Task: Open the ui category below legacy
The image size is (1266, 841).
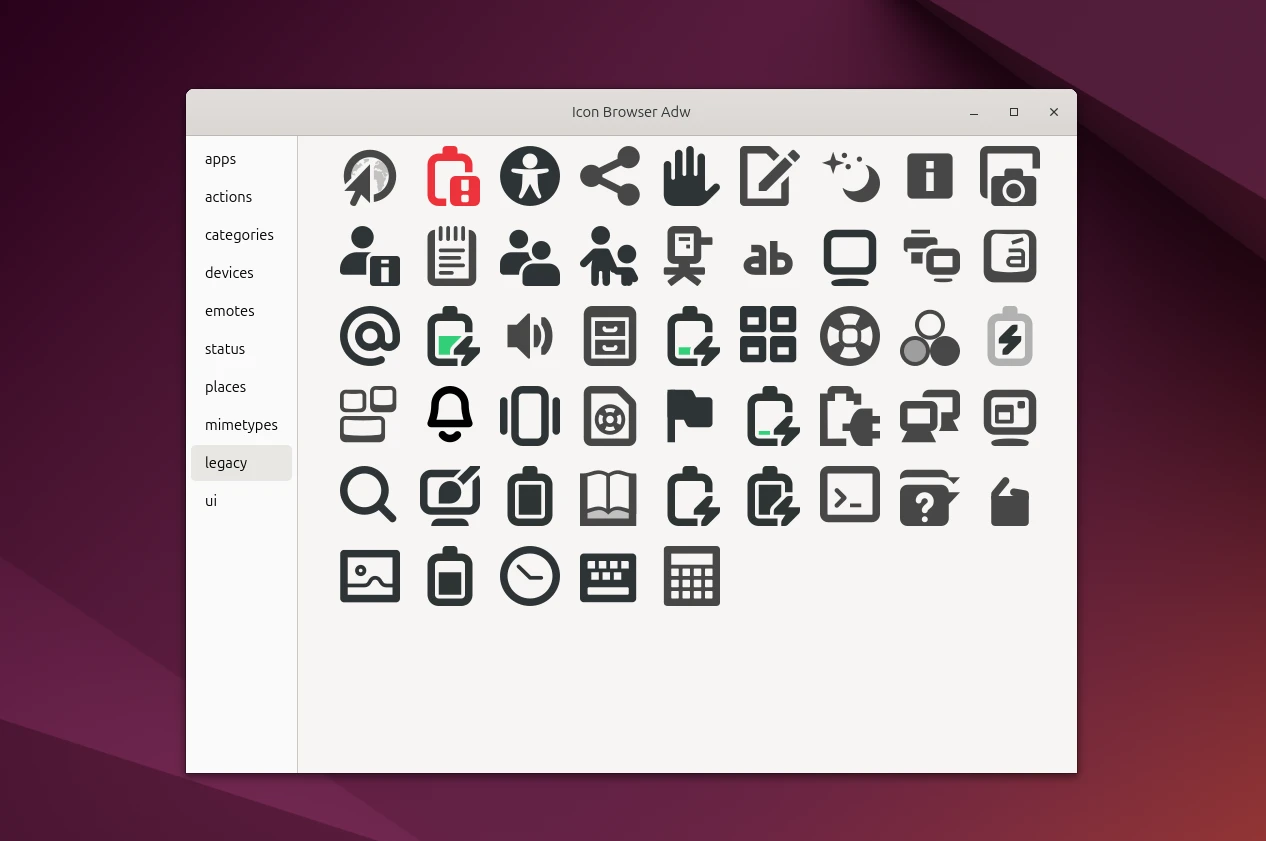Action: (x=211, y=500)
